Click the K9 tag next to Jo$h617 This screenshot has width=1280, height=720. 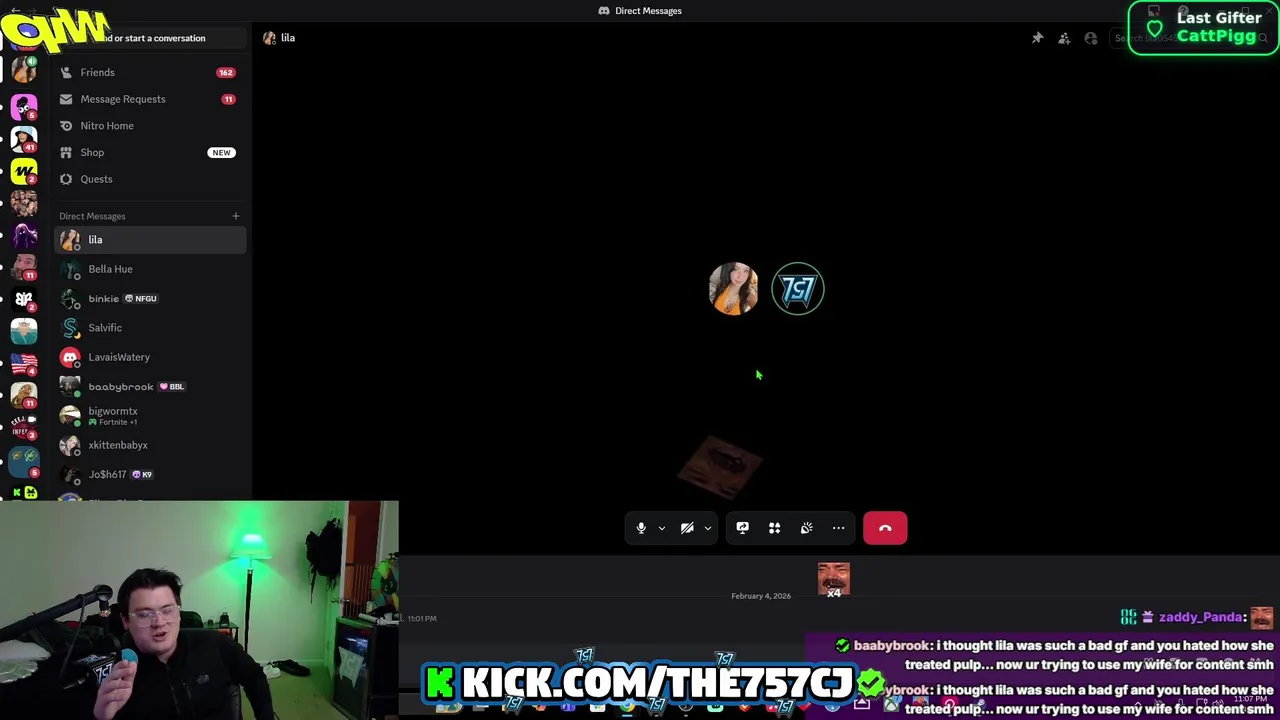tap(143, 474)
